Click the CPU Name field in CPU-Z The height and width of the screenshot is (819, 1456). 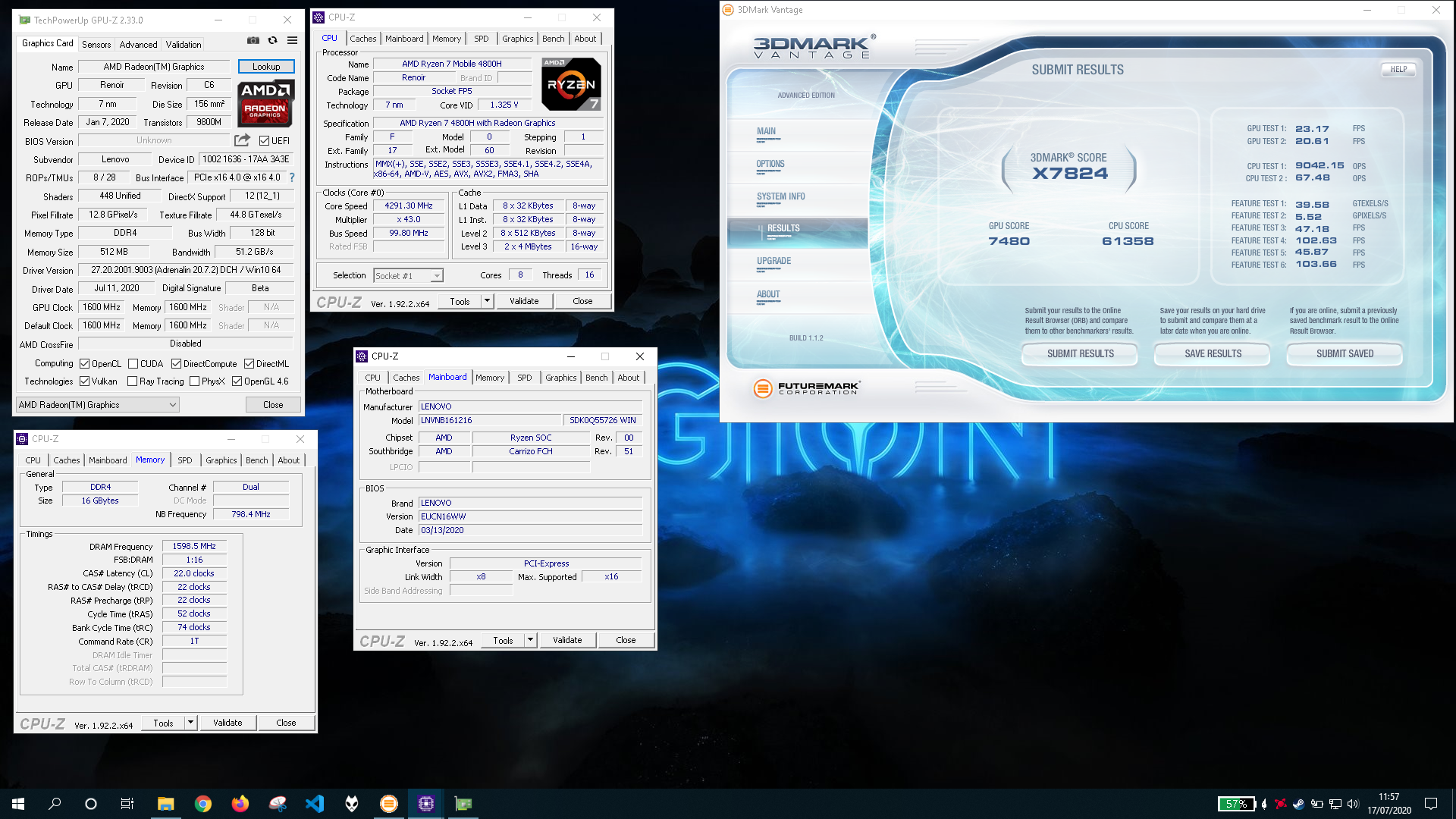451,64
